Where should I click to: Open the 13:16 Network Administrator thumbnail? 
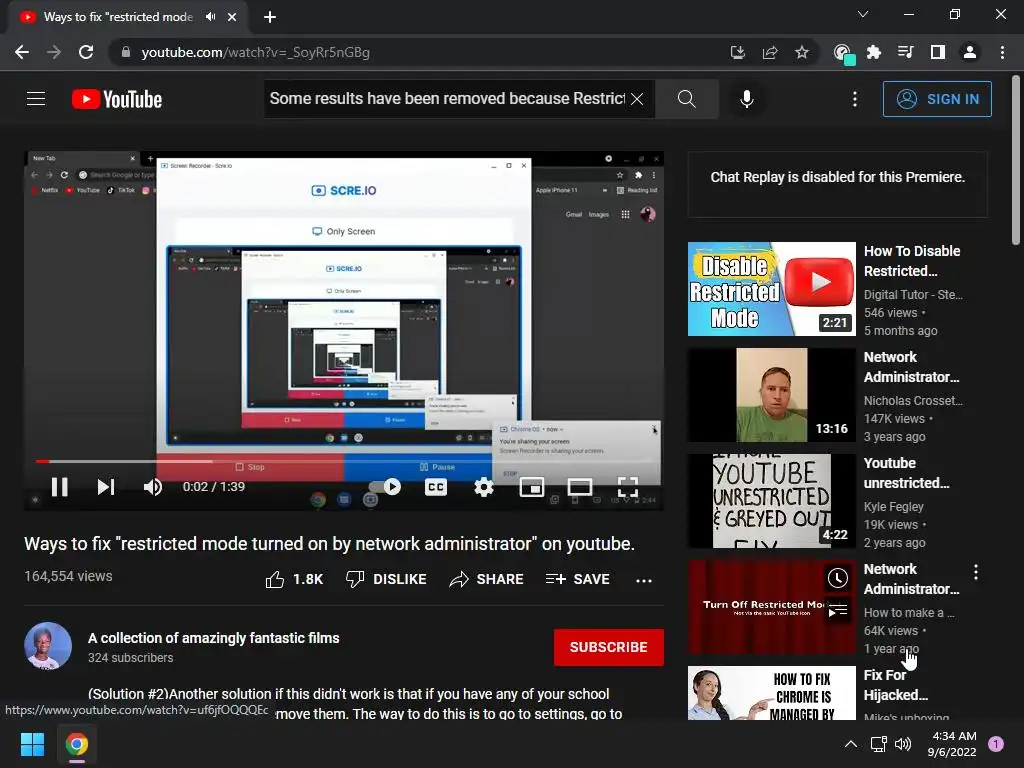tap(771, 394)
